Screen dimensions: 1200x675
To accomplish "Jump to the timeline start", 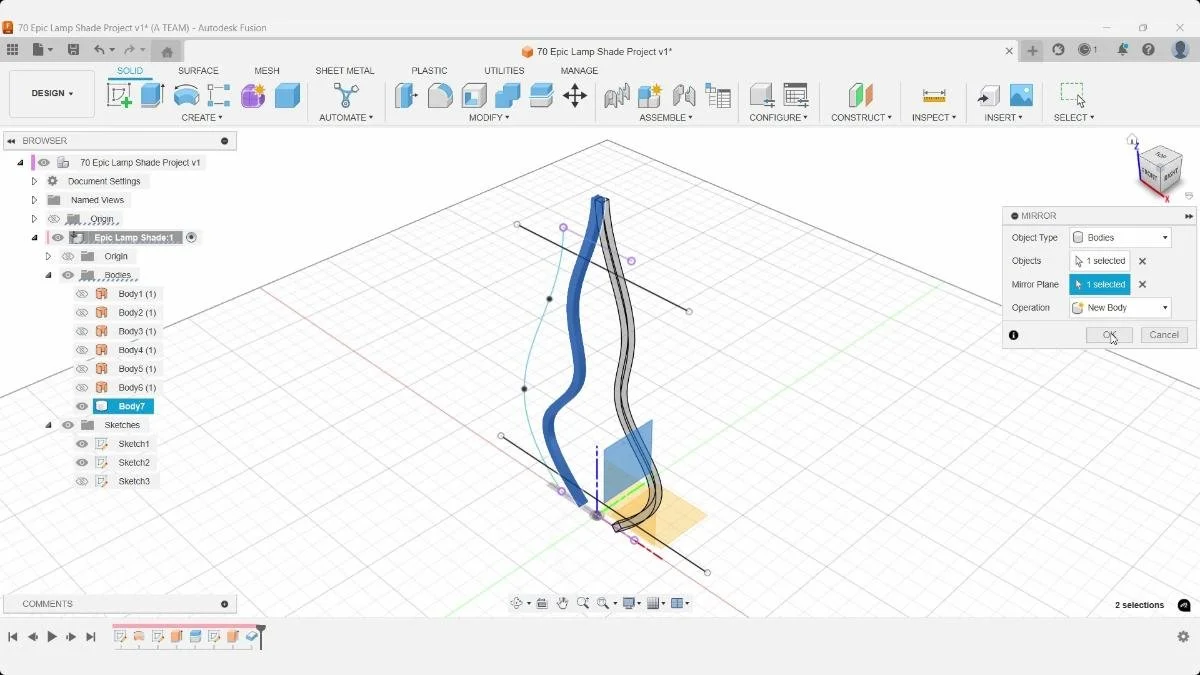I will 13,637.
